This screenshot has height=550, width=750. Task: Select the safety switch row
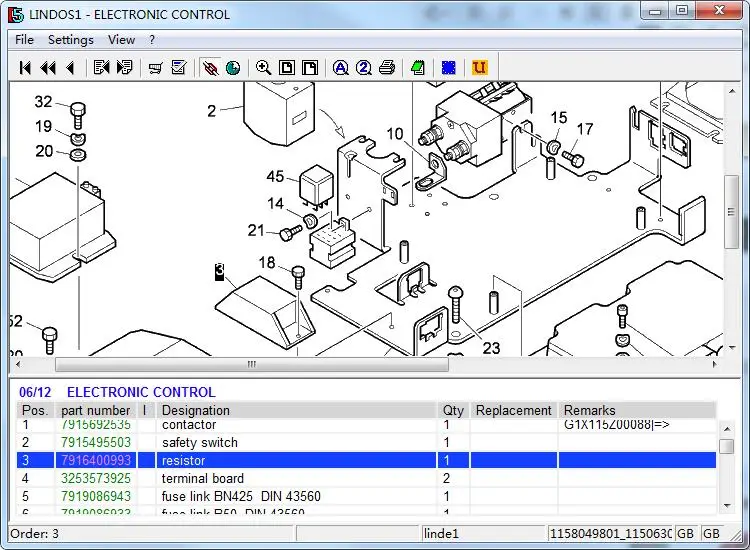(x=366, y=442)
